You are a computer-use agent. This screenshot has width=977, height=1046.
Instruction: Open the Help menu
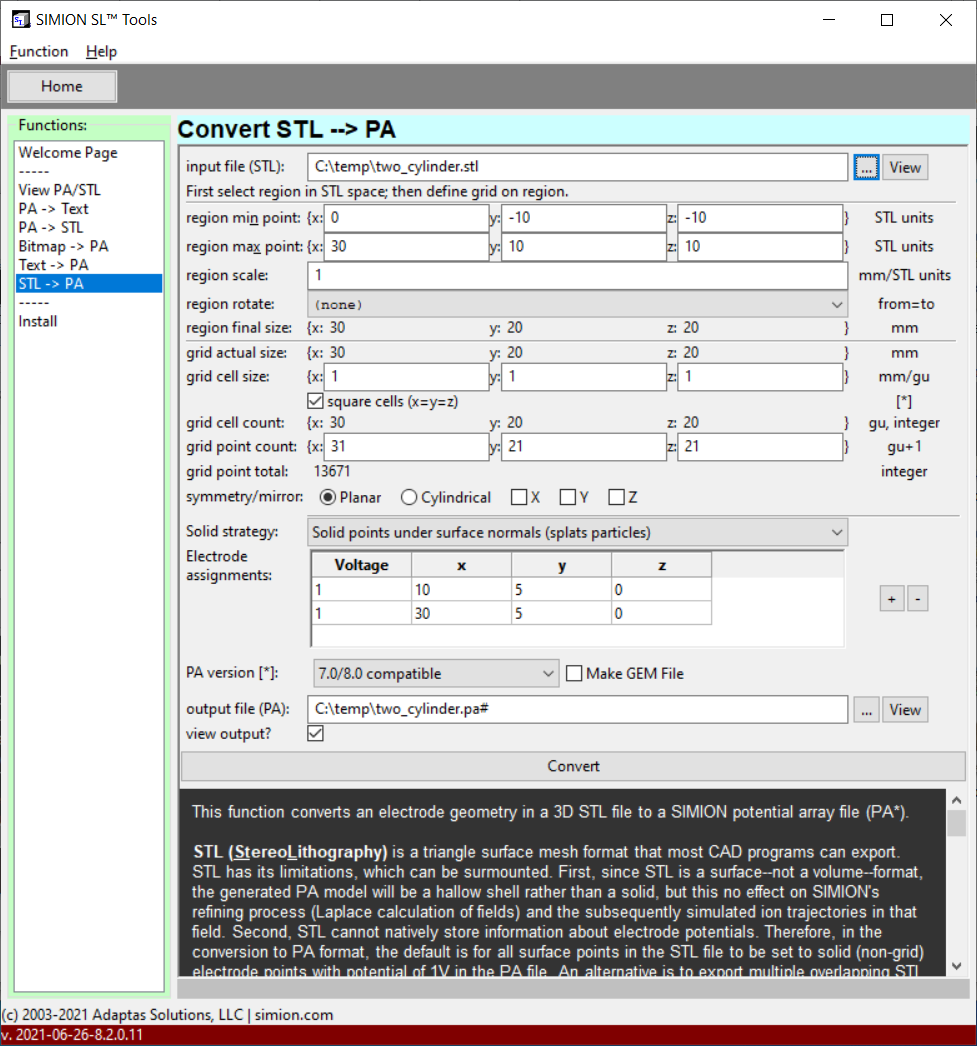(x=101, y=51)
